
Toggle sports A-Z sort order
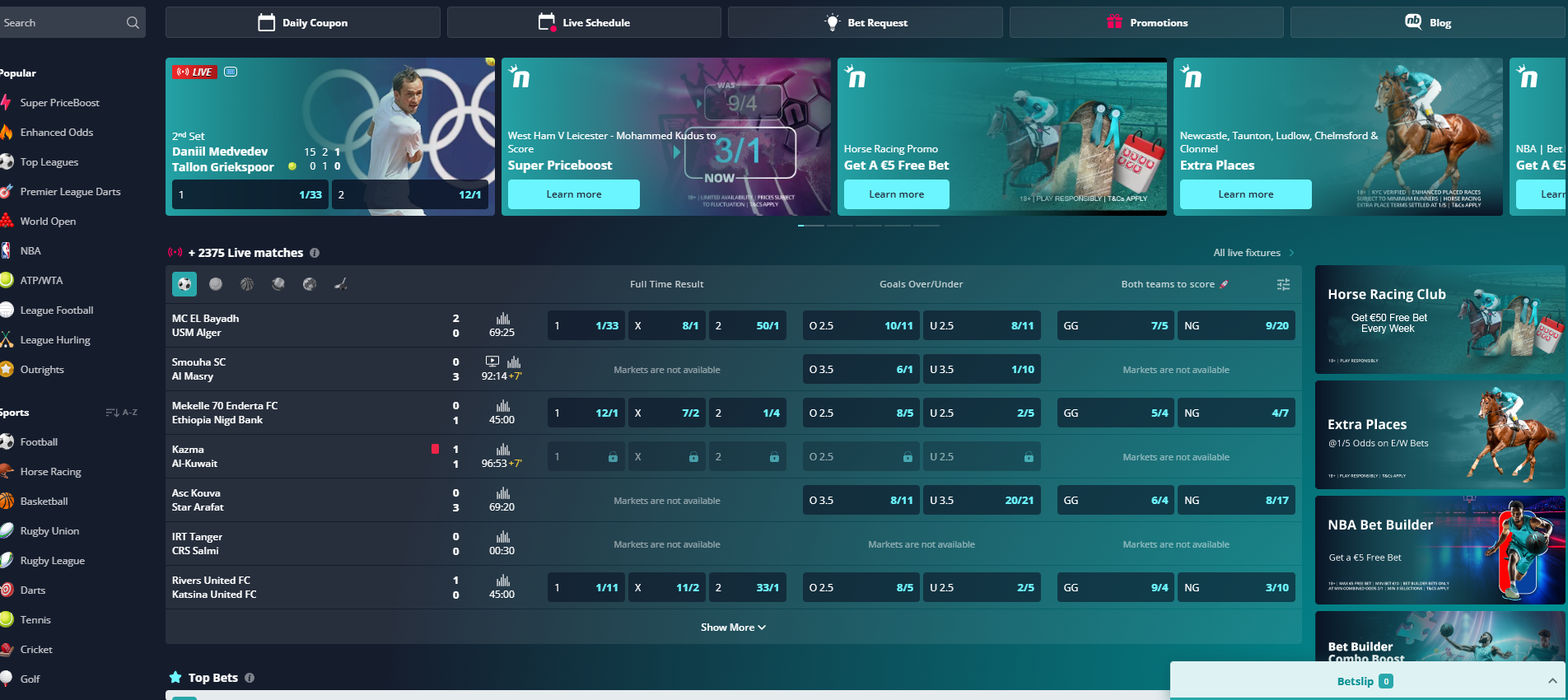[x=121, y=413]
